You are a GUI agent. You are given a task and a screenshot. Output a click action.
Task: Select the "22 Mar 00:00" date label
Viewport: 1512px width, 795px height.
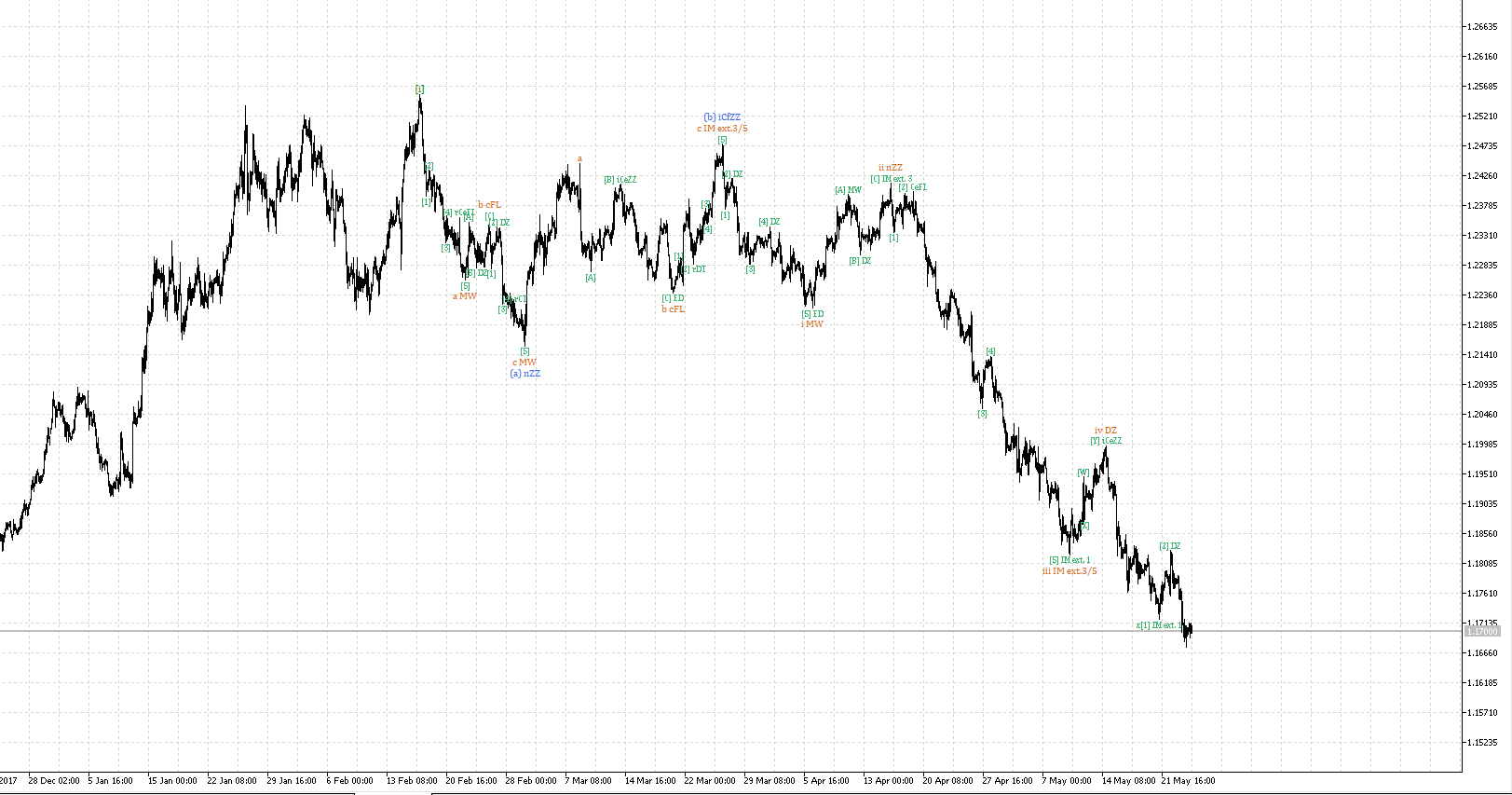710,781
